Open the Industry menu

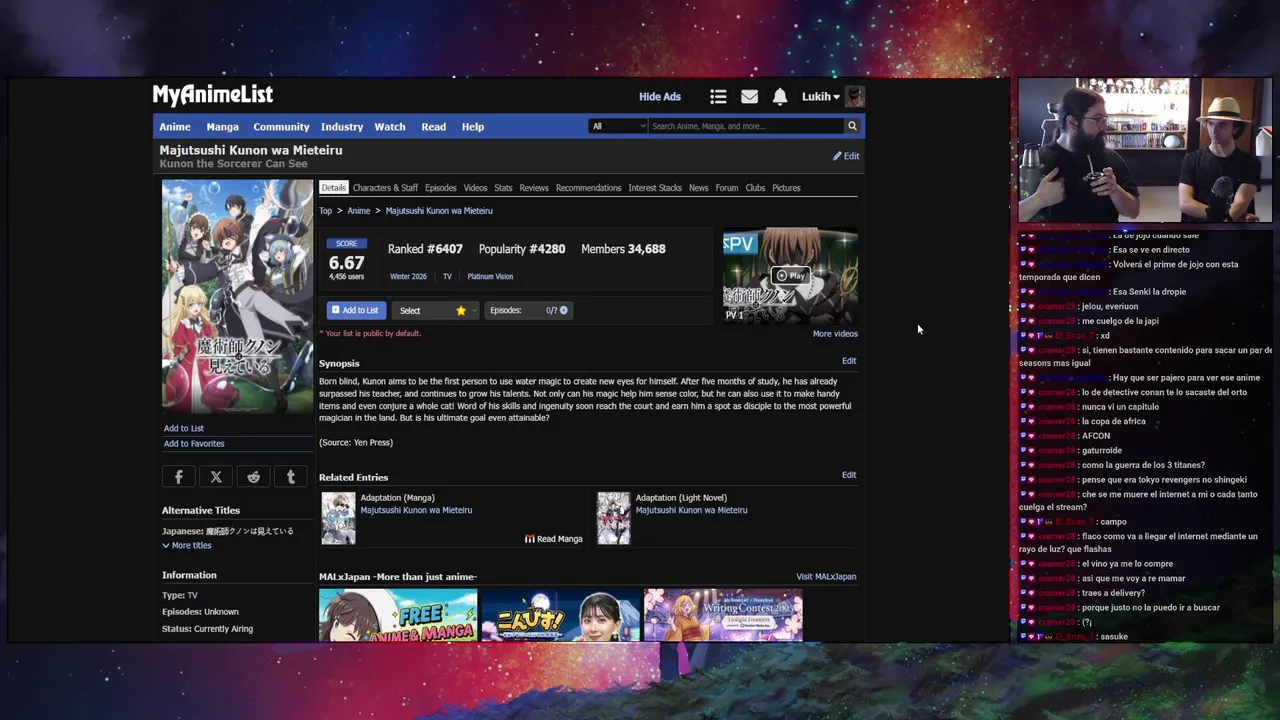pyautogui.click(x=342, y=127)
